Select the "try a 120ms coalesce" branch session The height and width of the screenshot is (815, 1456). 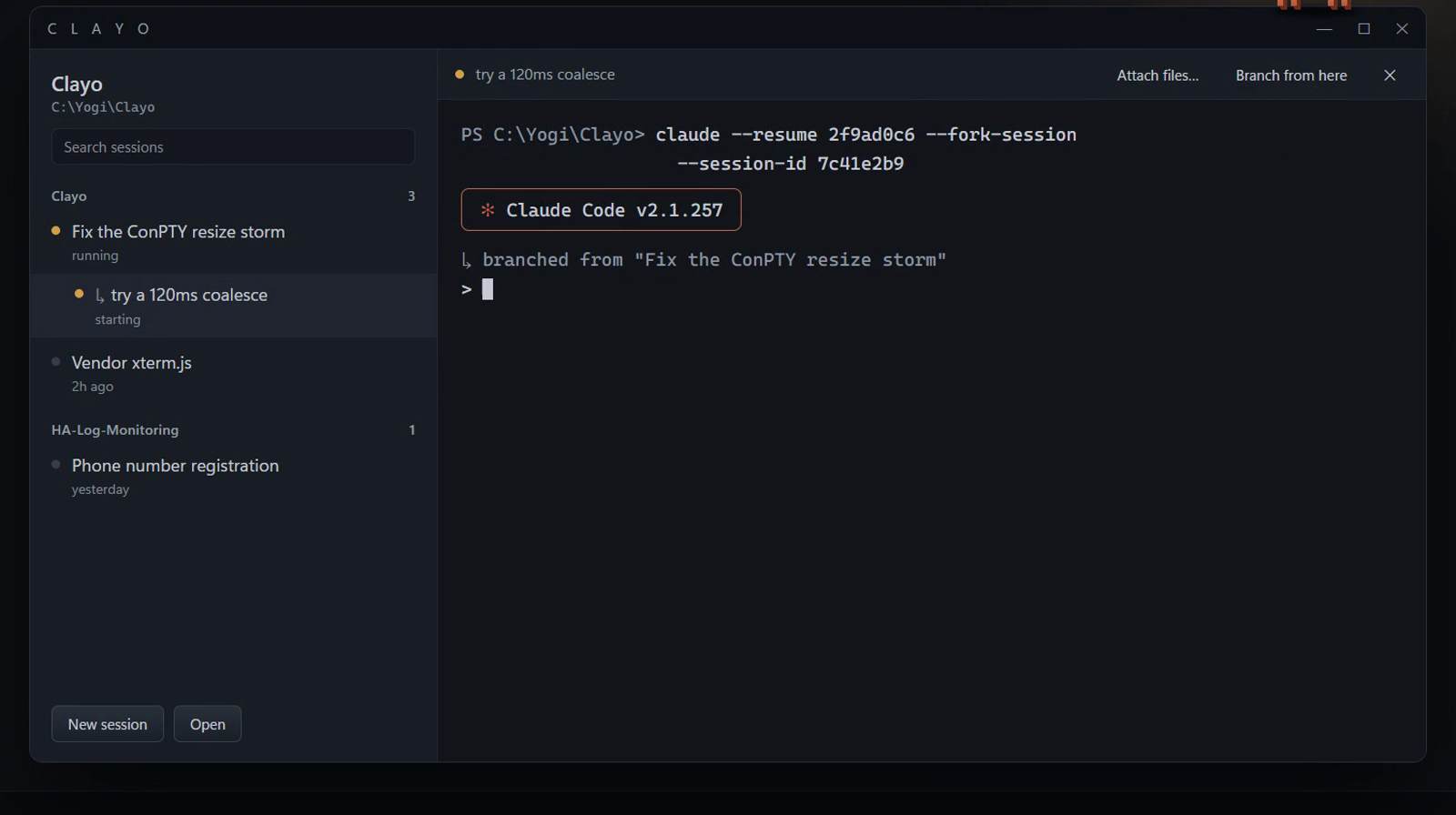point(233,306)
